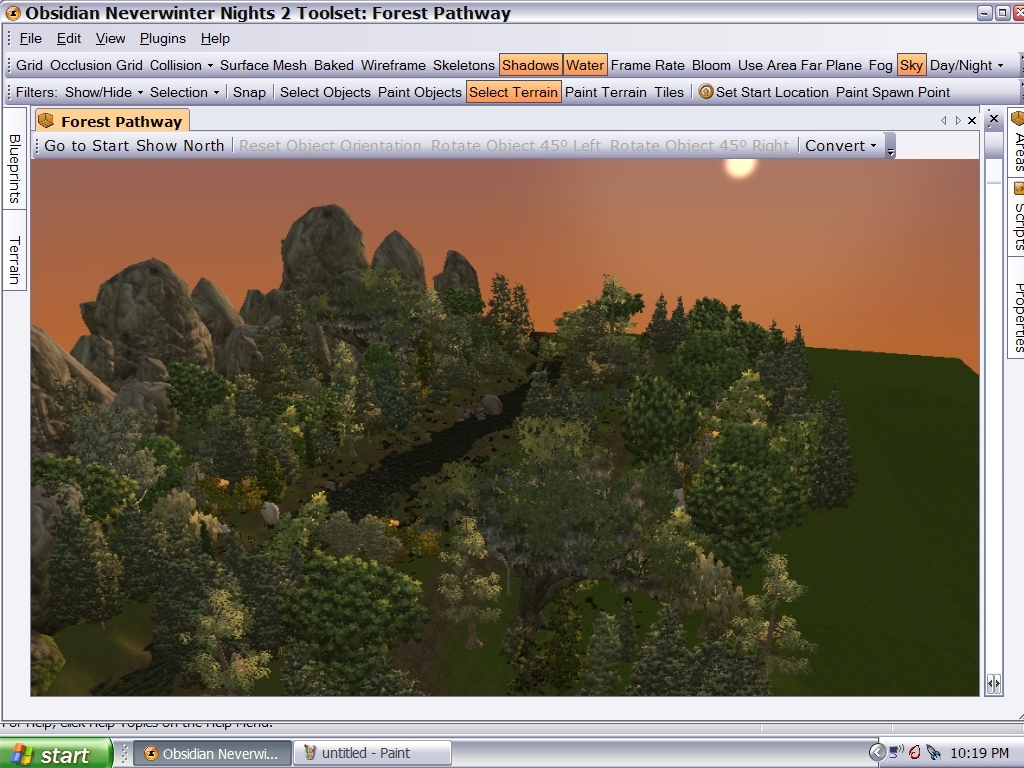Select the Paint Terrain tool

coord(605,92)
